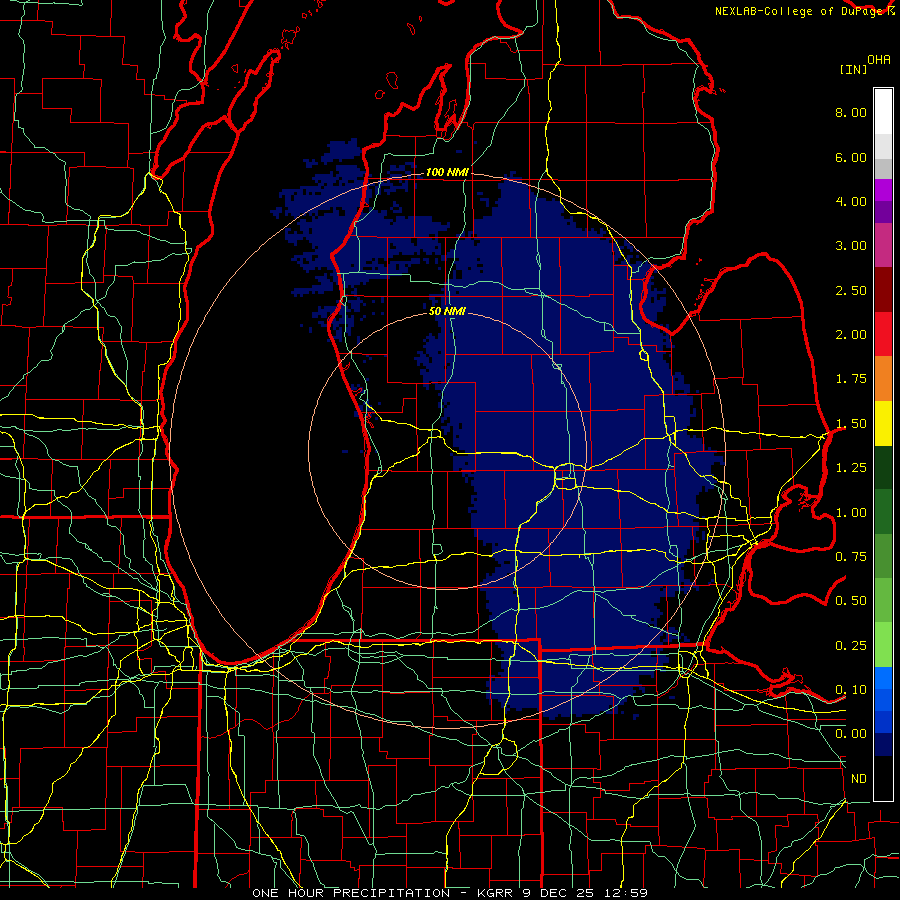Click the 2.00 legend value
The image size is (900, 900).
tap(851, 335)
